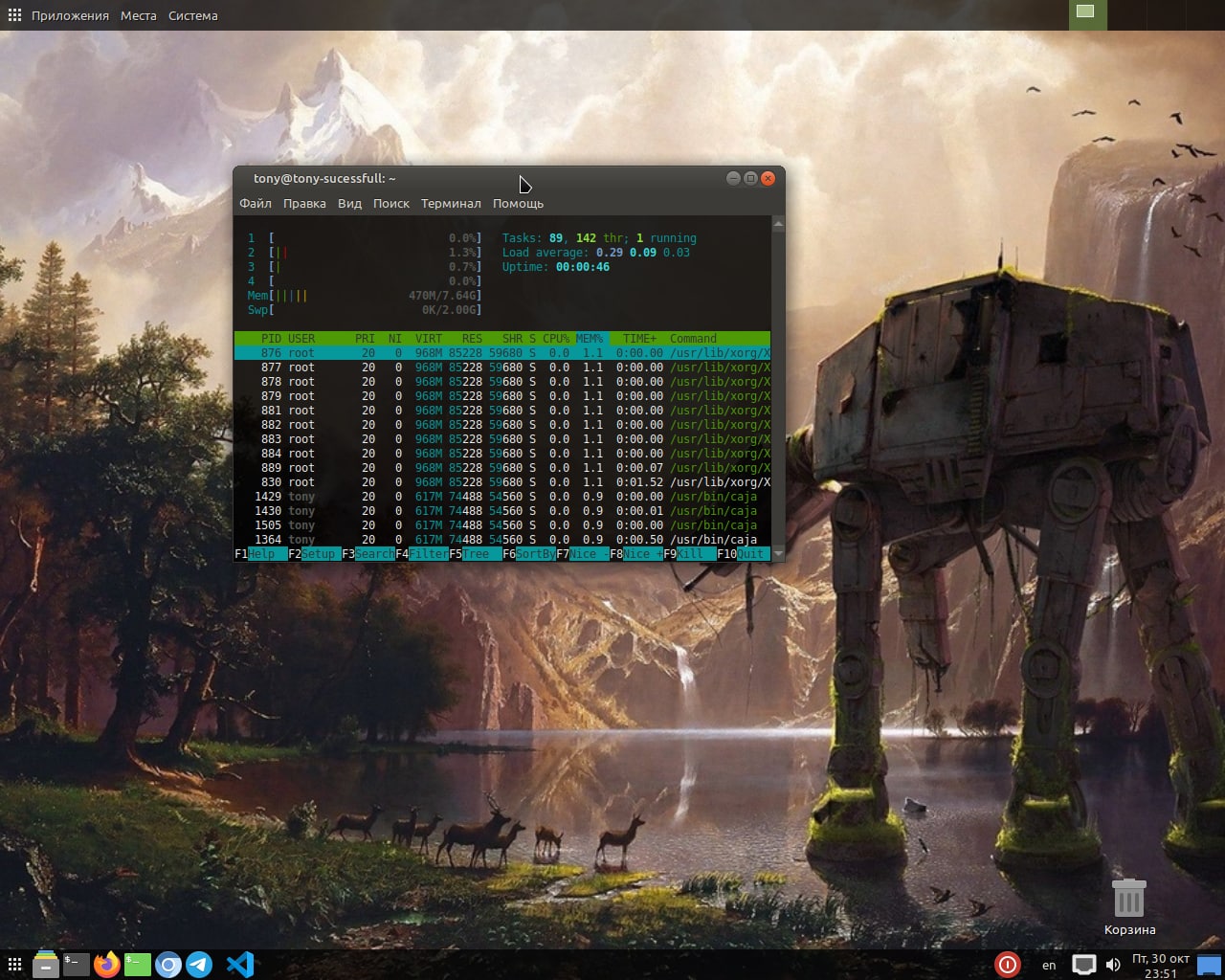
Task: Open the Места menu
Action: point(139,15)
